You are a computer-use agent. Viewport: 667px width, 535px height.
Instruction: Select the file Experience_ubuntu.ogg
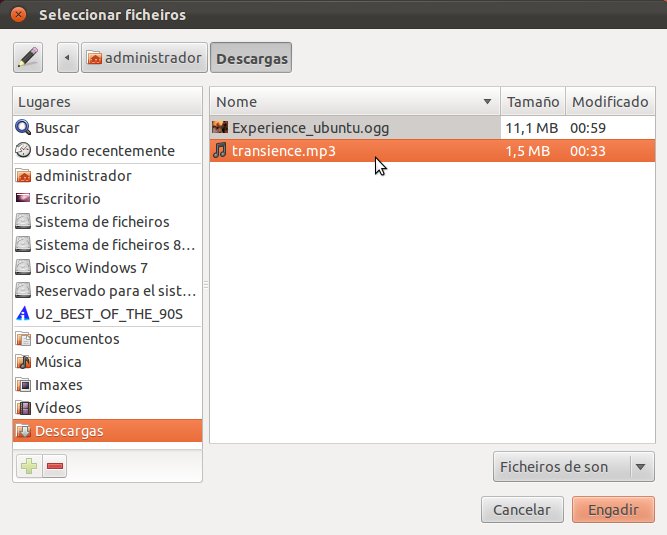432,128
